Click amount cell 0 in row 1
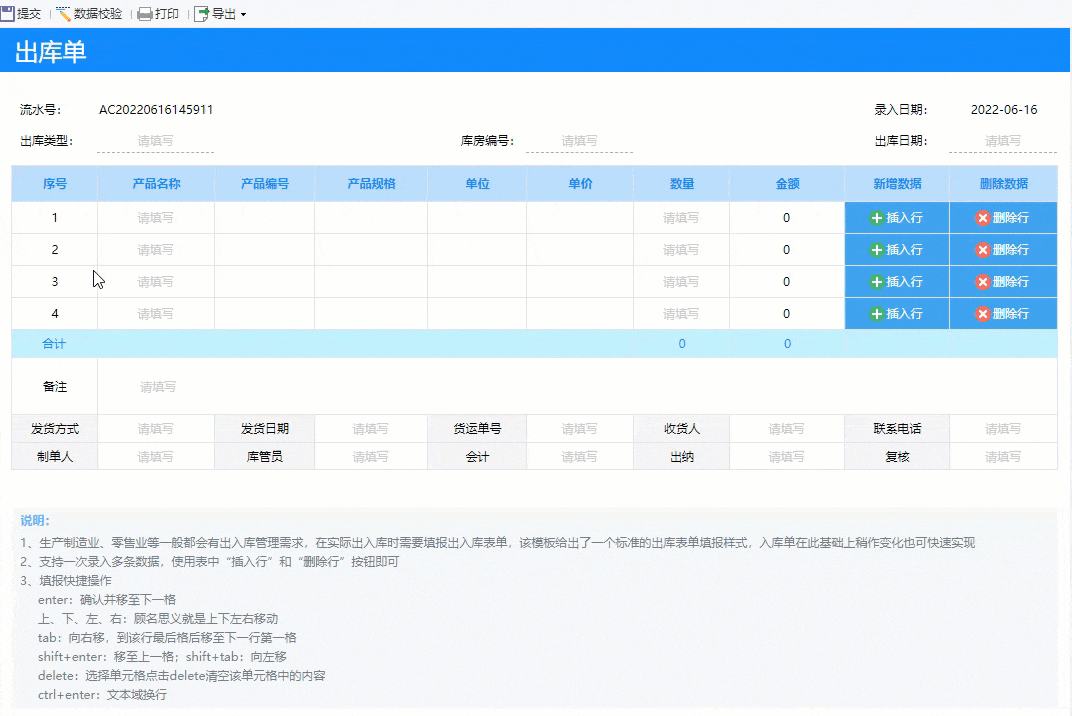Screen dimensions: 1072x716 (787, 217)
